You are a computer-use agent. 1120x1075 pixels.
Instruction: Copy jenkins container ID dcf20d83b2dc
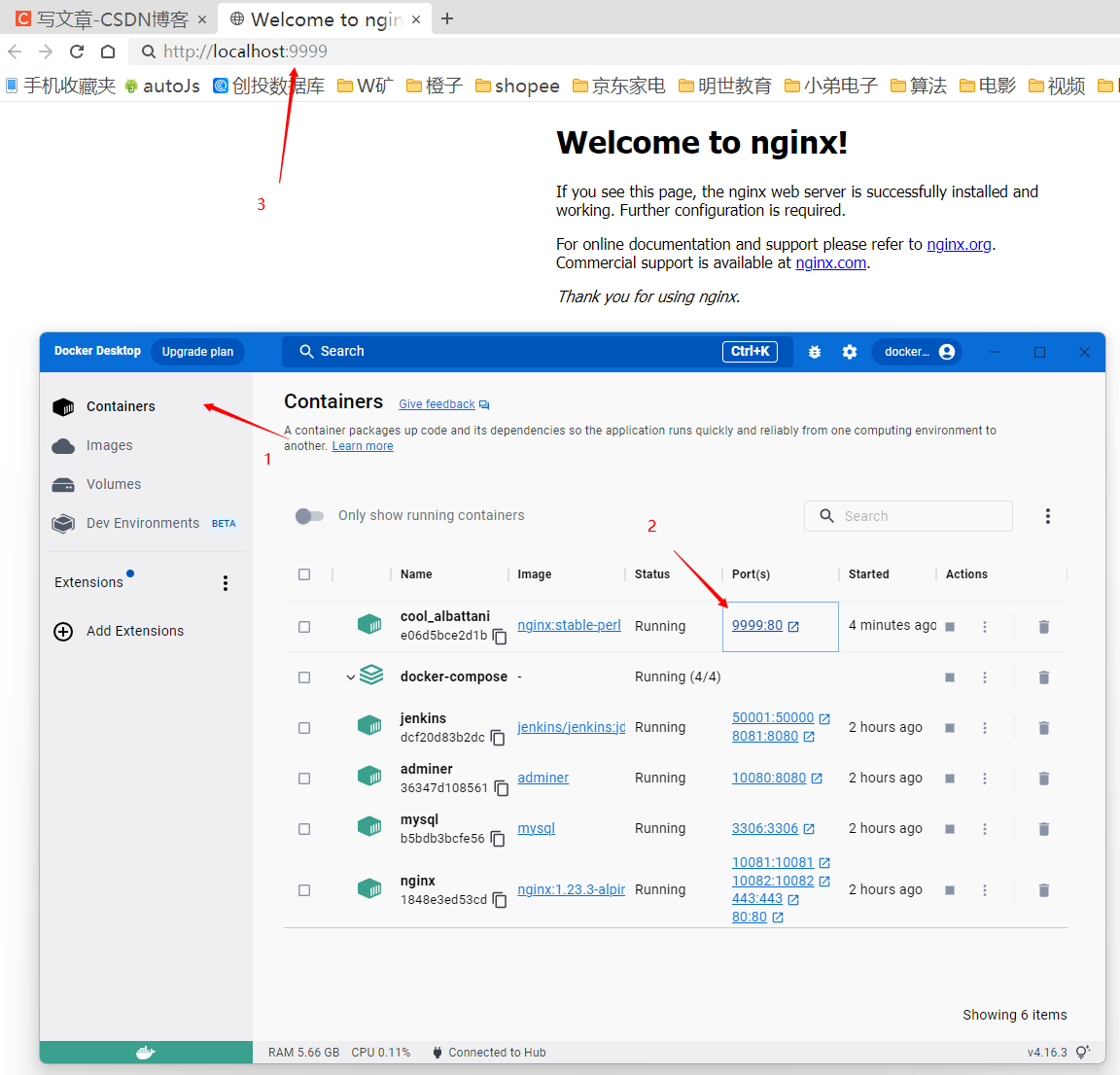(498, 738)
